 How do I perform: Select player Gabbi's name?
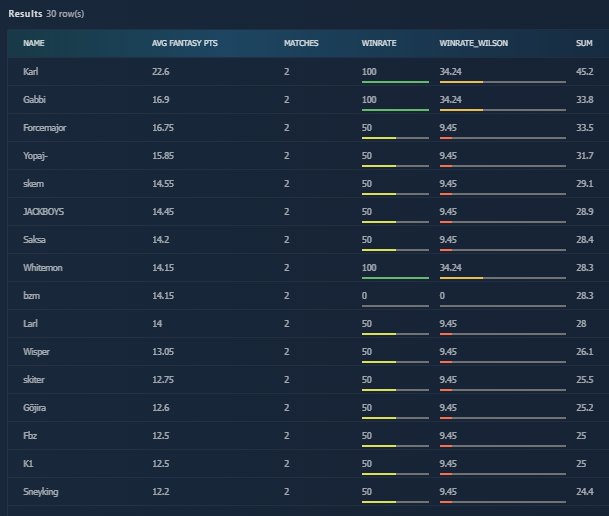click(x=34, y=100)
